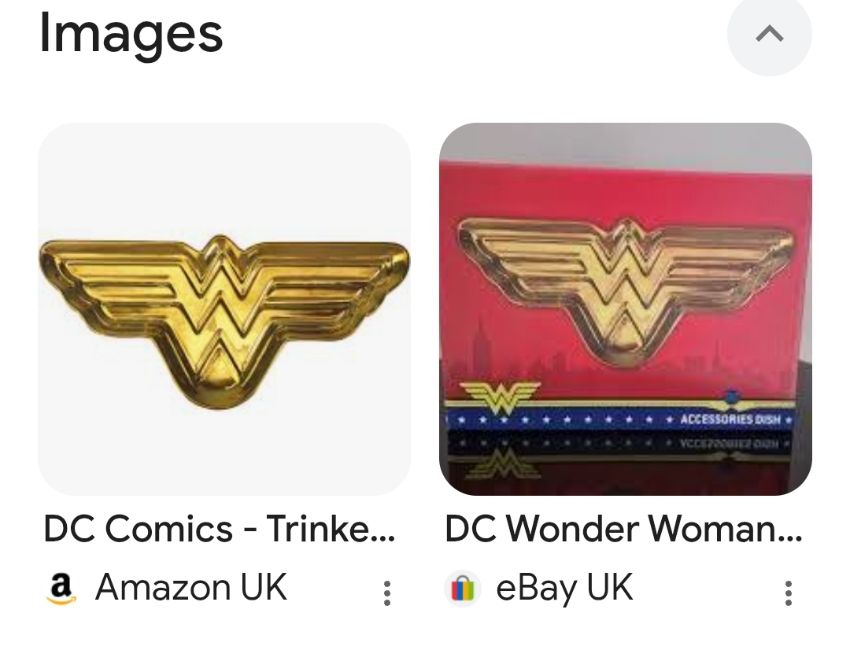Click the Amazon logo icon
The width and height of the screenshot is (850, 650).
62,588
